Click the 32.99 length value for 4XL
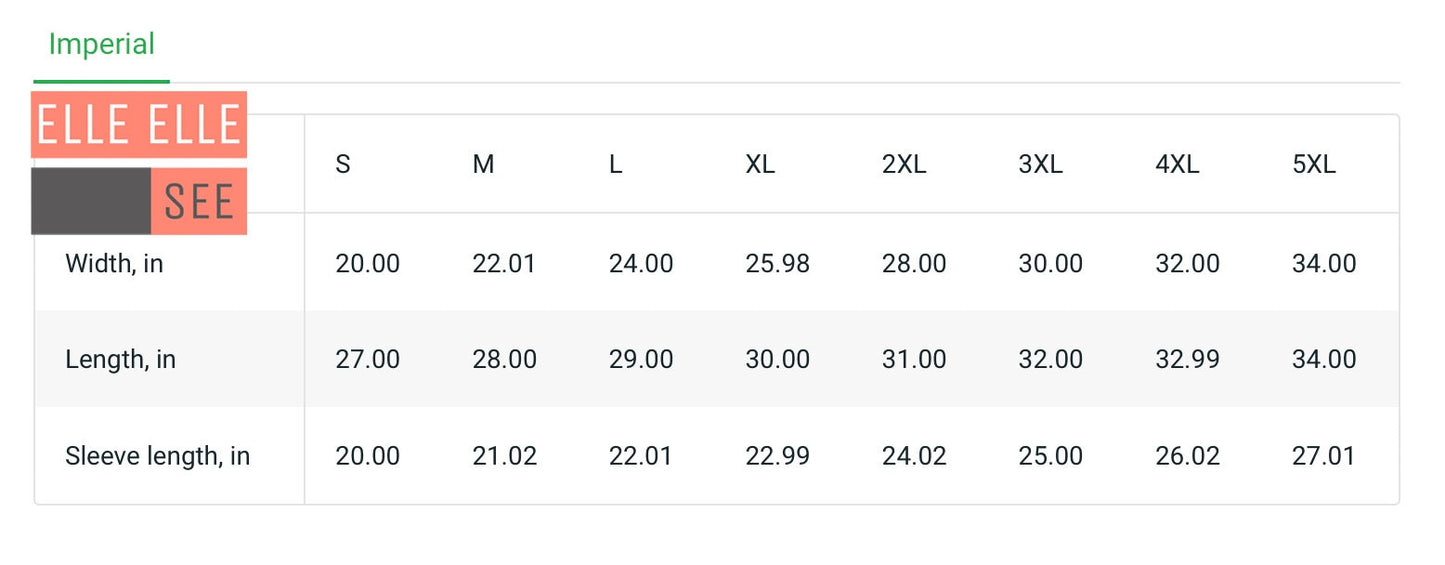 (x=1187, y=360)
